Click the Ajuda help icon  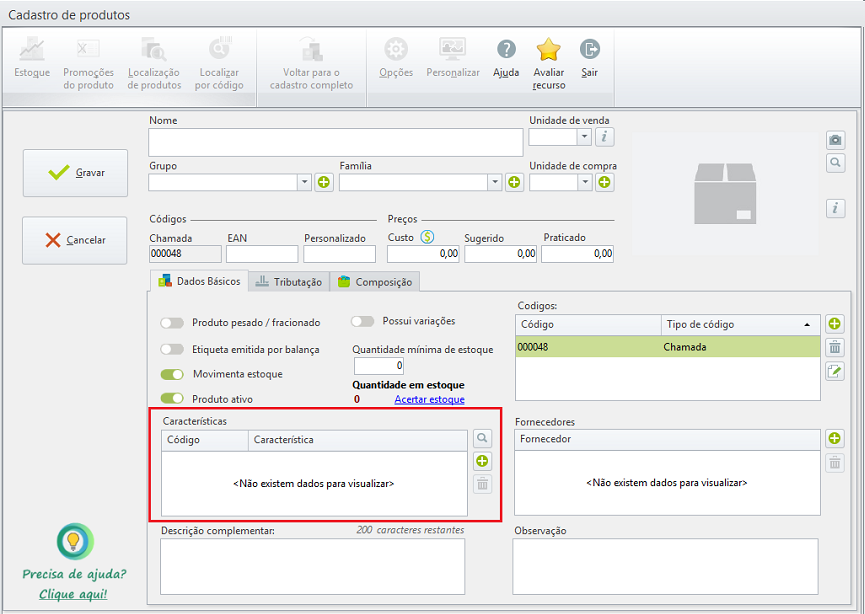click(506, 50)
